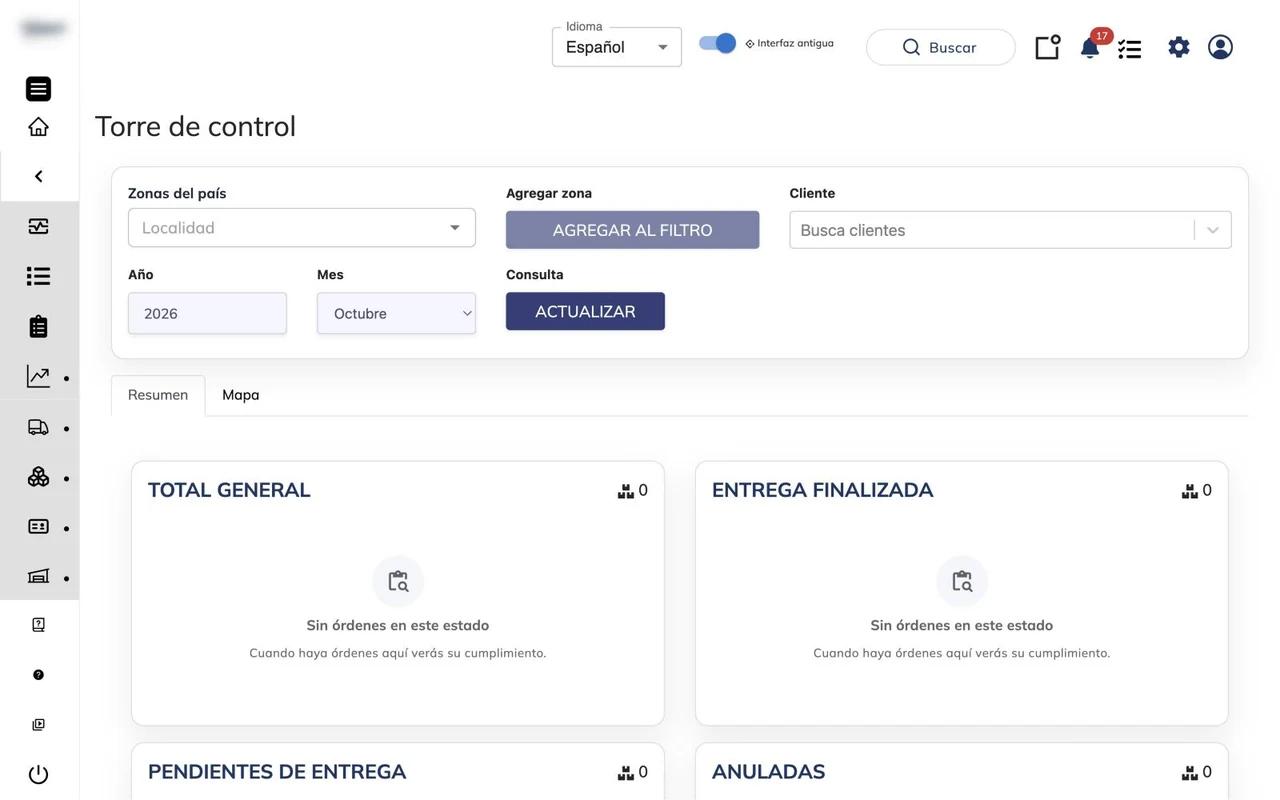
Task: Click the Año field showing 2026
Action: click(207, 313)
